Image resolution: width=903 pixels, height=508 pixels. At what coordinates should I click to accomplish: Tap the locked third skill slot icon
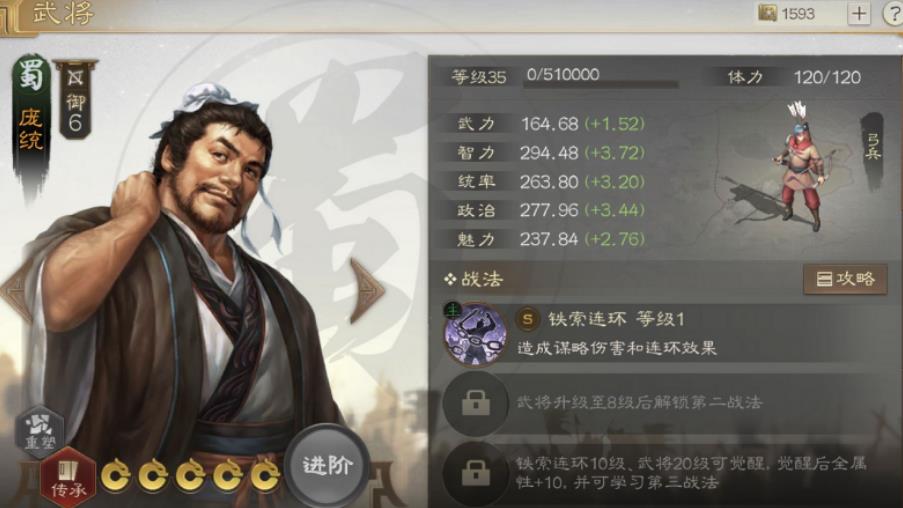point(475,473)
